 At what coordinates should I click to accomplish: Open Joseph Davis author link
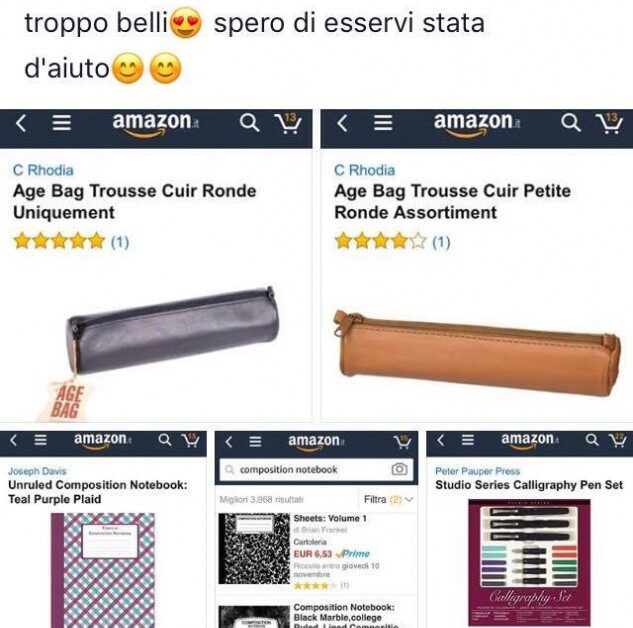[x=37, y=471]
